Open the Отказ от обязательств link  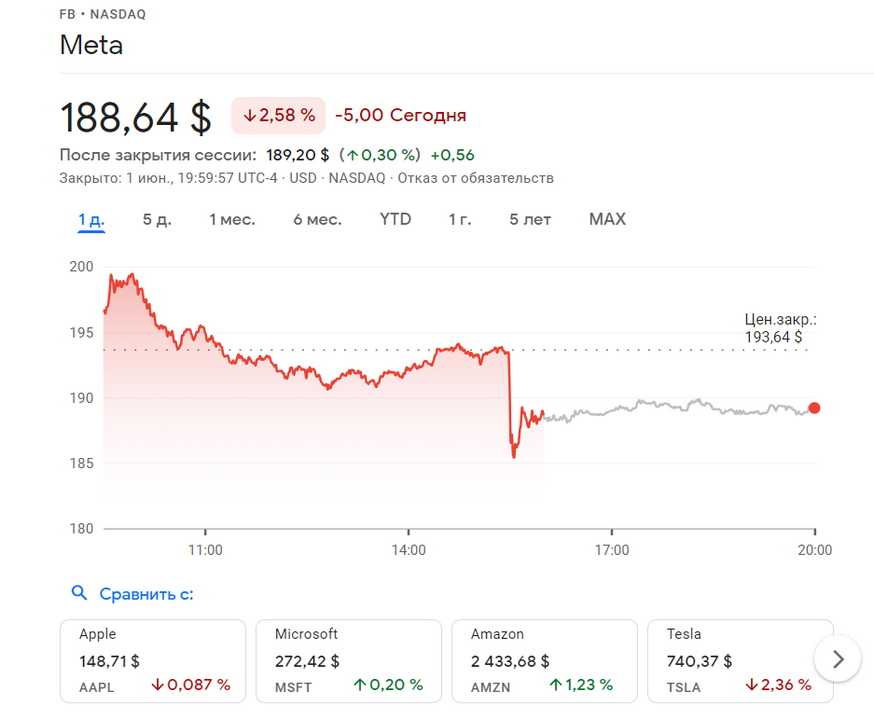476,178
